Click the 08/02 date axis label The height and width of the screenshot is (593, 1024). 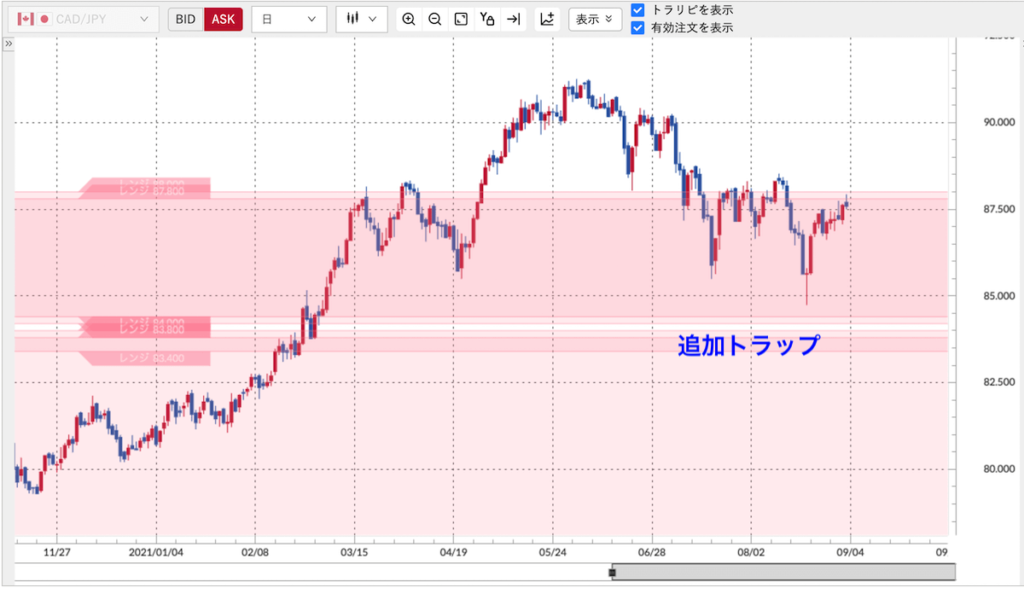751,553
